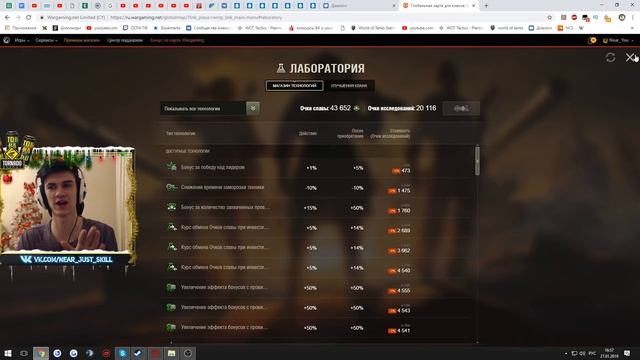Image resolution: width=640 pixels, height=360 pixels.
Task: Click the Увеличение эффекта бонусов icon priced 4 541
Action: tap(171, 327)
